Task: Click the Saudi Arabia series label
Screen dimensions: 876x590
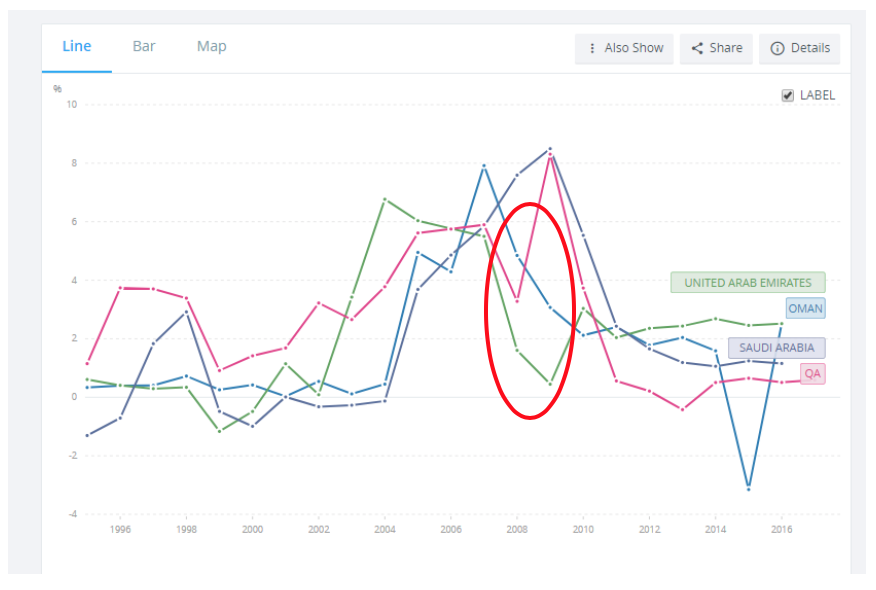Action: point(777,348)
